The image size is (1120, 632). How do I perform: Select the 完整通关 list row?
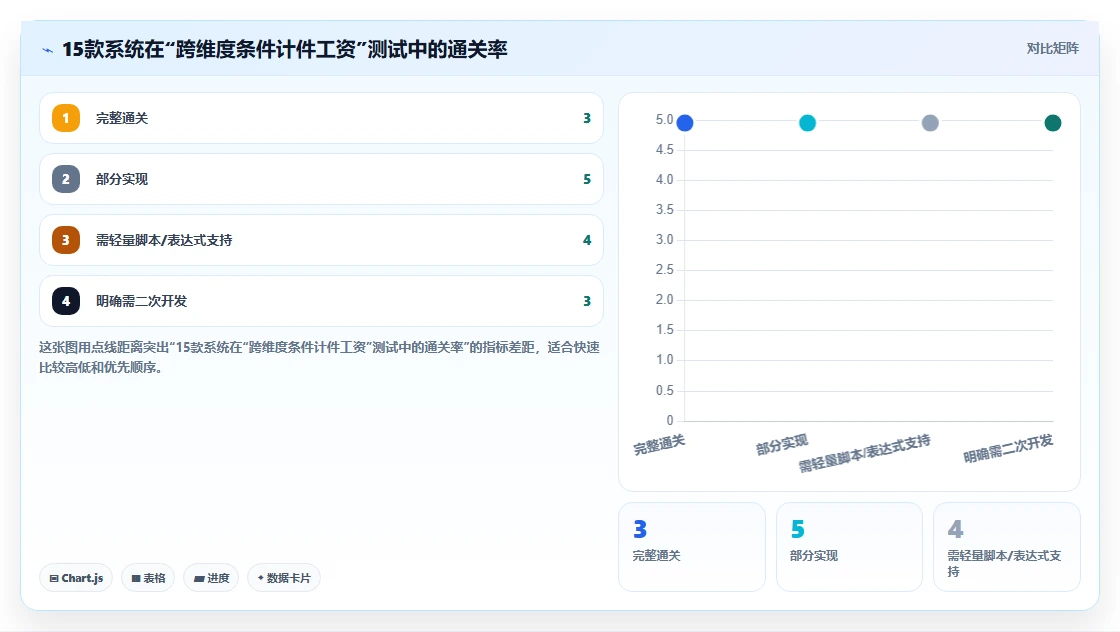pyautogui.click(x=321, y=118)
